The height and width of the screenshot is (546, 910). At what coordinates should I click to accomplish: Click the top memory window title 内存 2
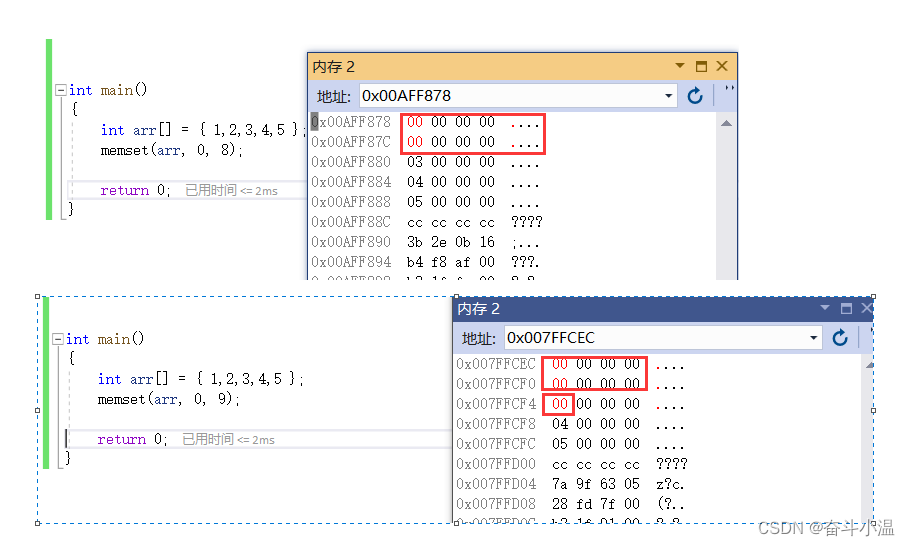click(x=334, y=67)
